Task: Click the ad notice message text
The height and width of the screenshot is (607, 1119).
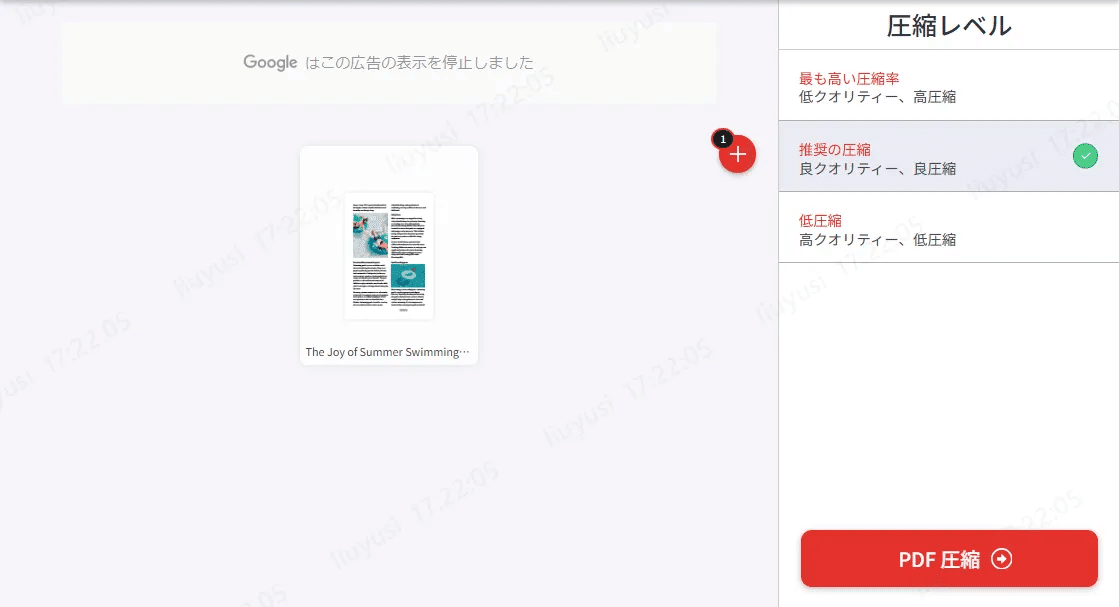Action: 390,62
